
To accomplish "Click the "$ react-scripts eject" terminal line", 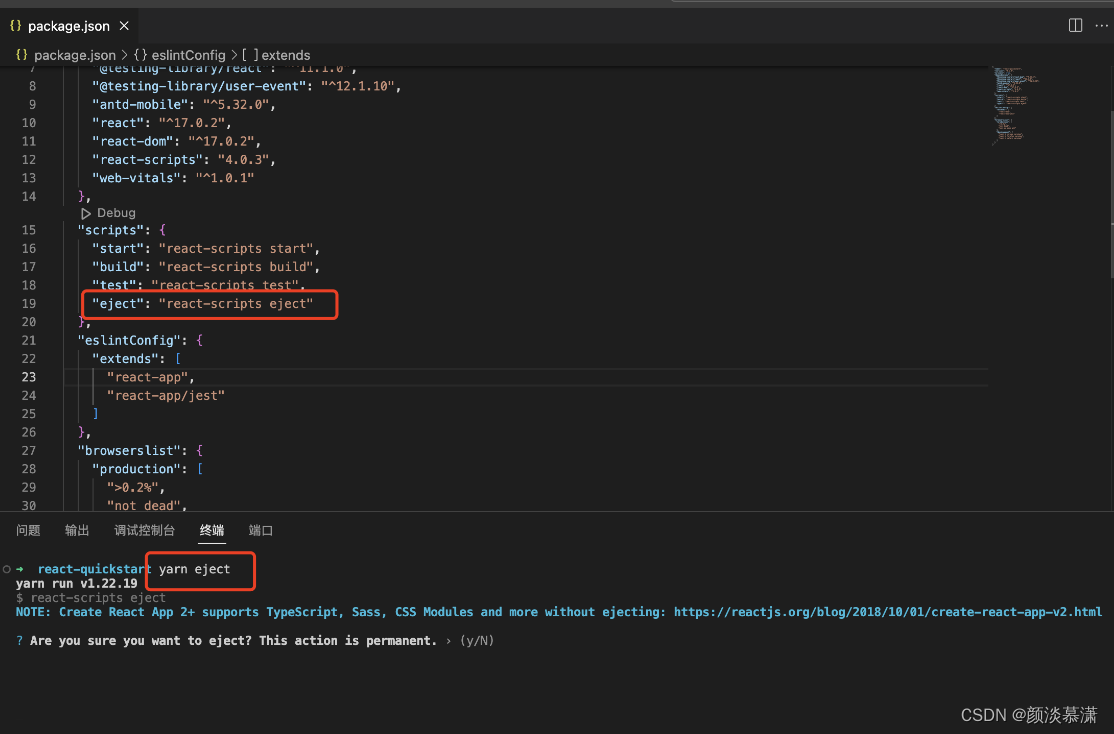I will 91,598.
